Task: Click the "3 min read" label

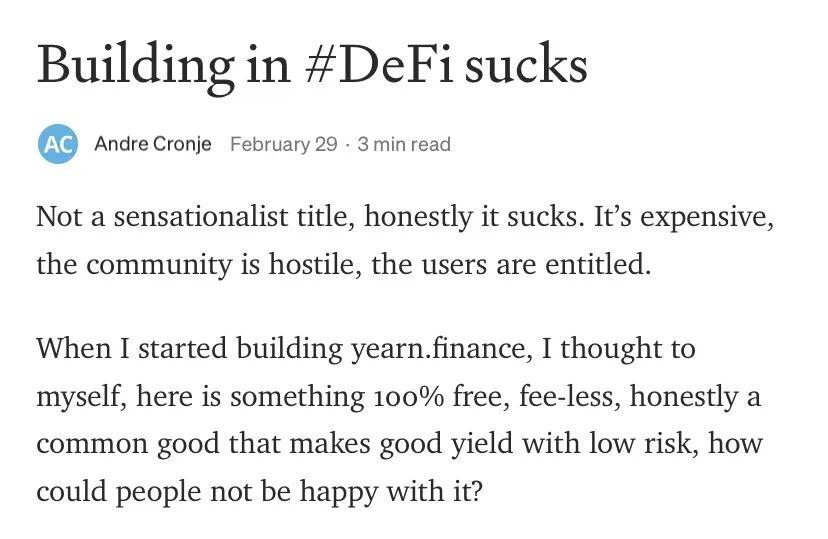Action: coord(404,144)
